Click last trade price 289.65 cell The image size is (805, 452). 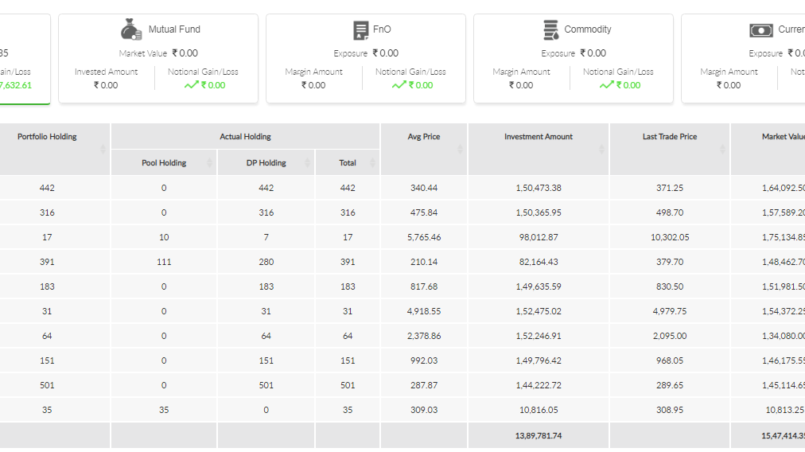click(x=669, y=385)
